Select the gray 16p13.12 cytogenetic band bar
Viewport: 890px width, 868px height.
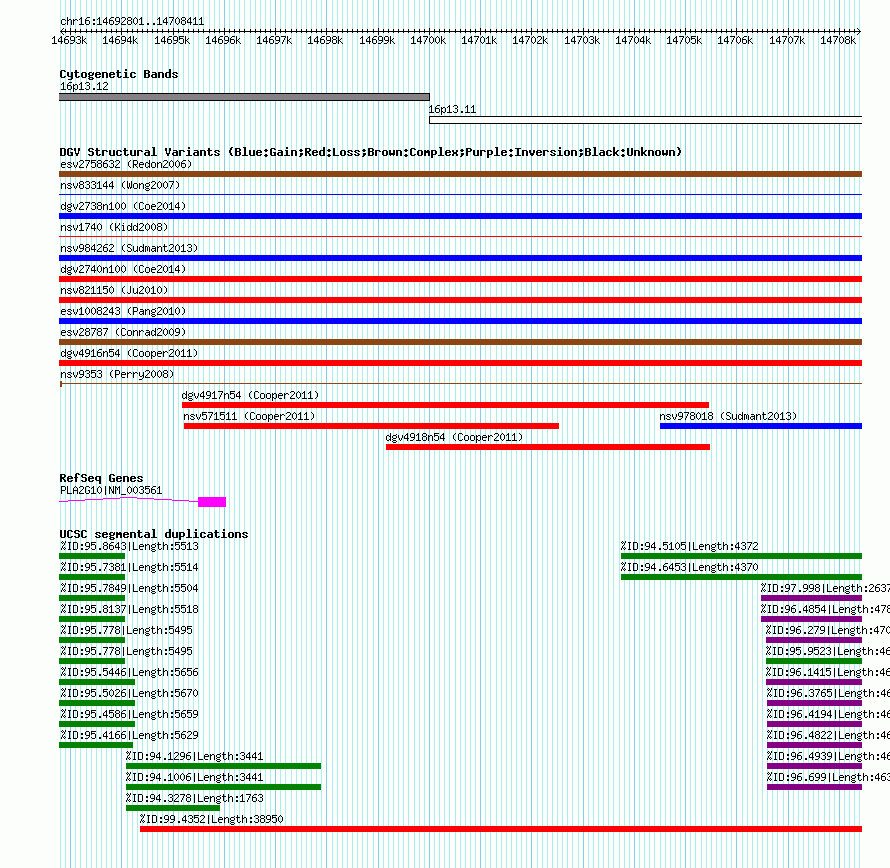(244, 97)
